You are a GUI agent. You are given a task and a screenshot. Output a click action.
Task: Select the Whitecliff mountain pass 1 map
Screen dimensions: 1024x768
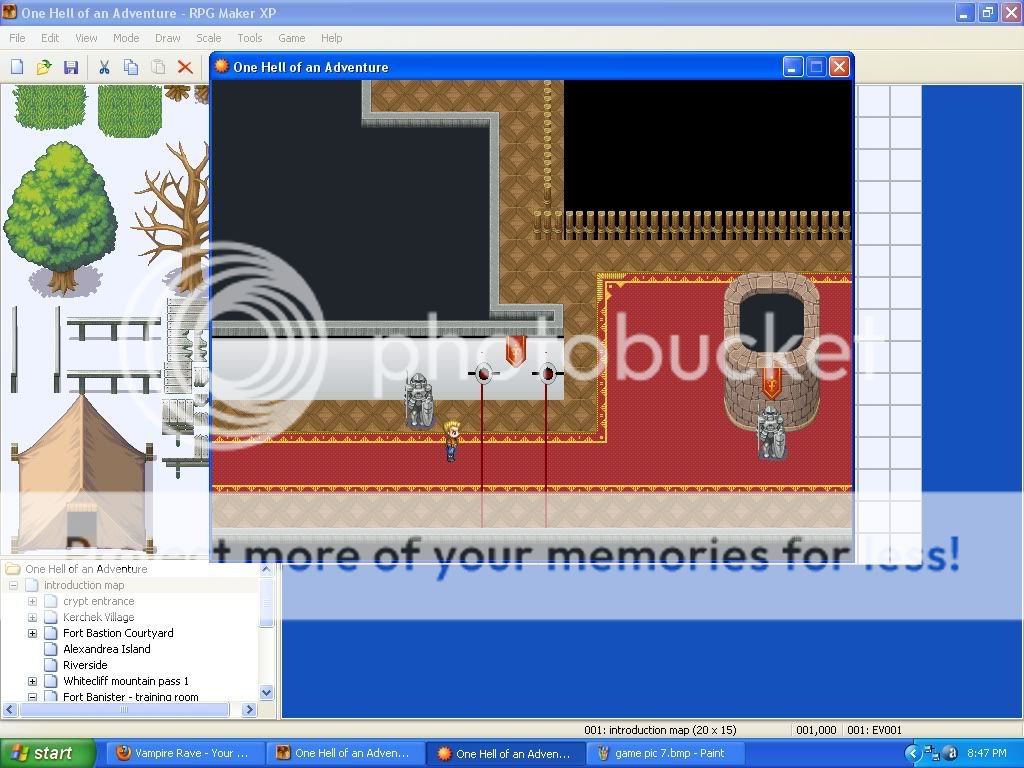(126, 681)
